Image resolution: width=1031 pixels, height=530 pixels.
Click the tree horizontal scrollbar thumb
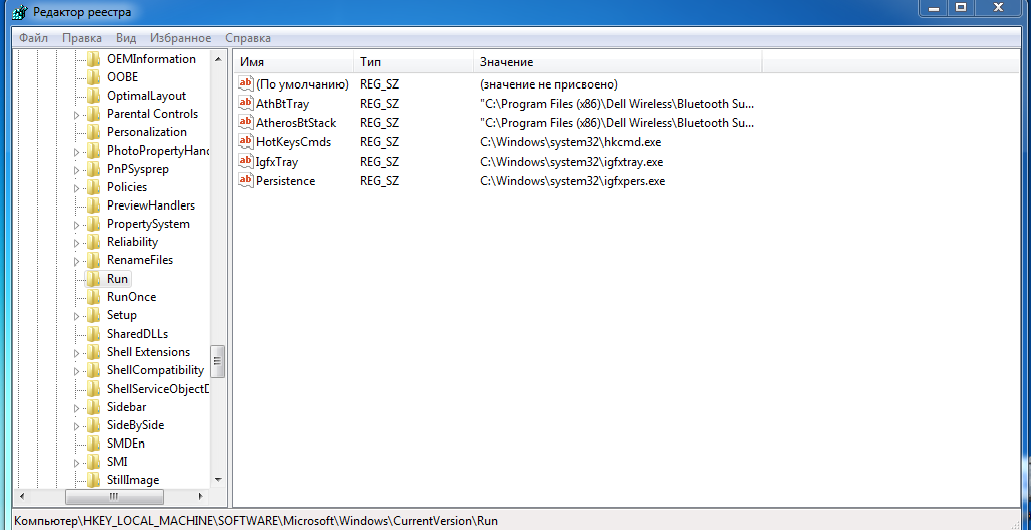coord(114,496)
